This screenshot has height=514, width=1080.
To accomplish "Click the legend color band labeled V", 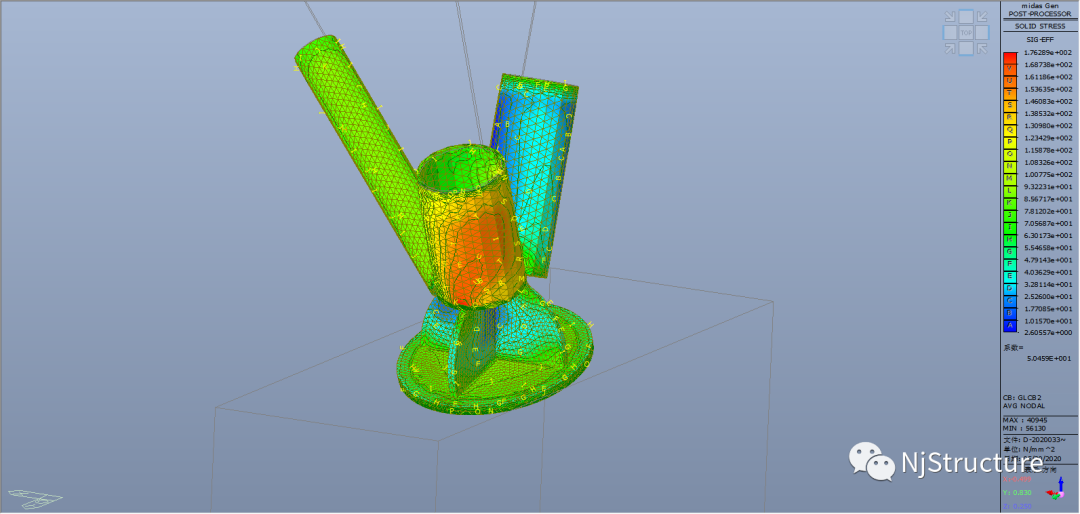I will (x=1010, y=70).
